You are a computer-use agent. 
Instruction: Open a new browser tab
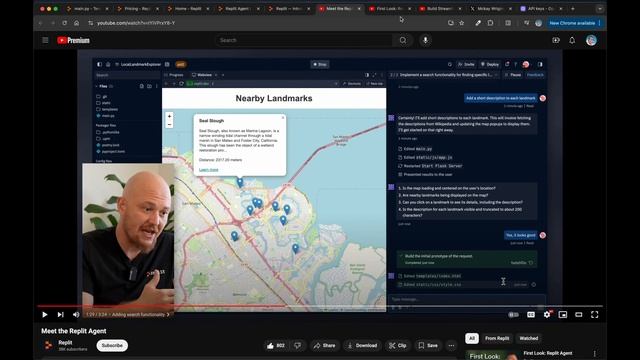click(x=573, y=9)
